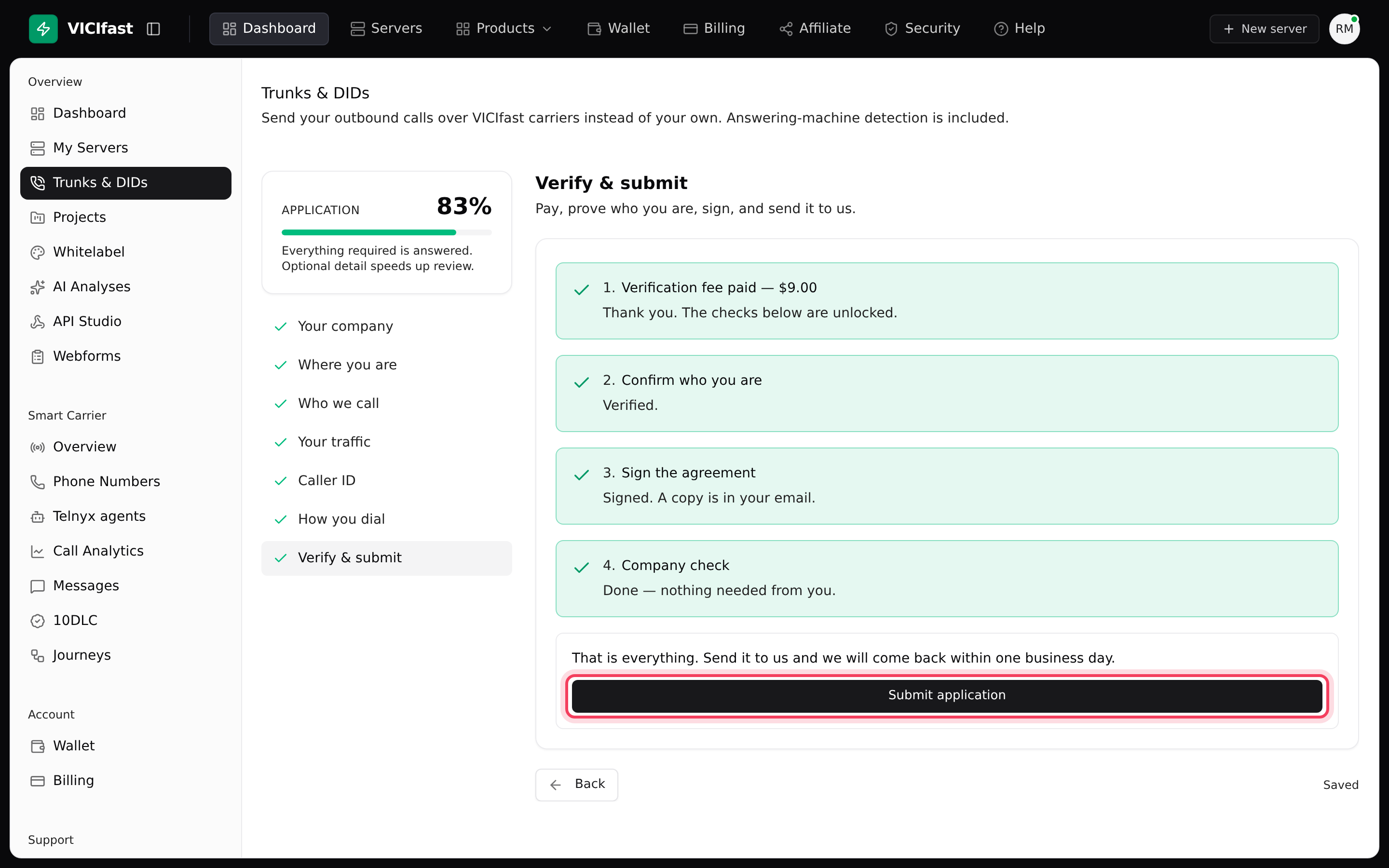This screenshot has height=868, width=1389.
Task: Expand the Products dropdown in top nav
Action: 504,29
